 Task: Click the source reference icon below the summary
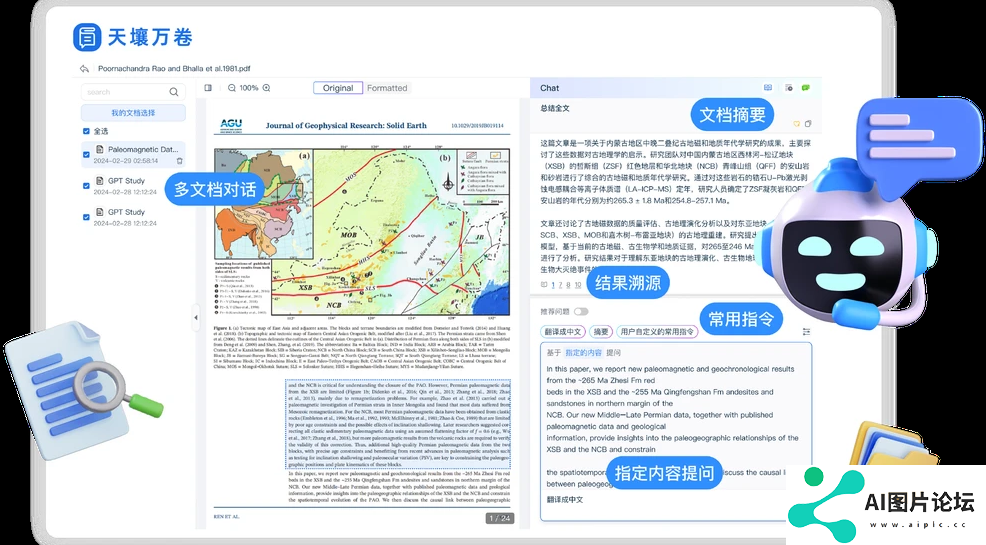point(544,285)
